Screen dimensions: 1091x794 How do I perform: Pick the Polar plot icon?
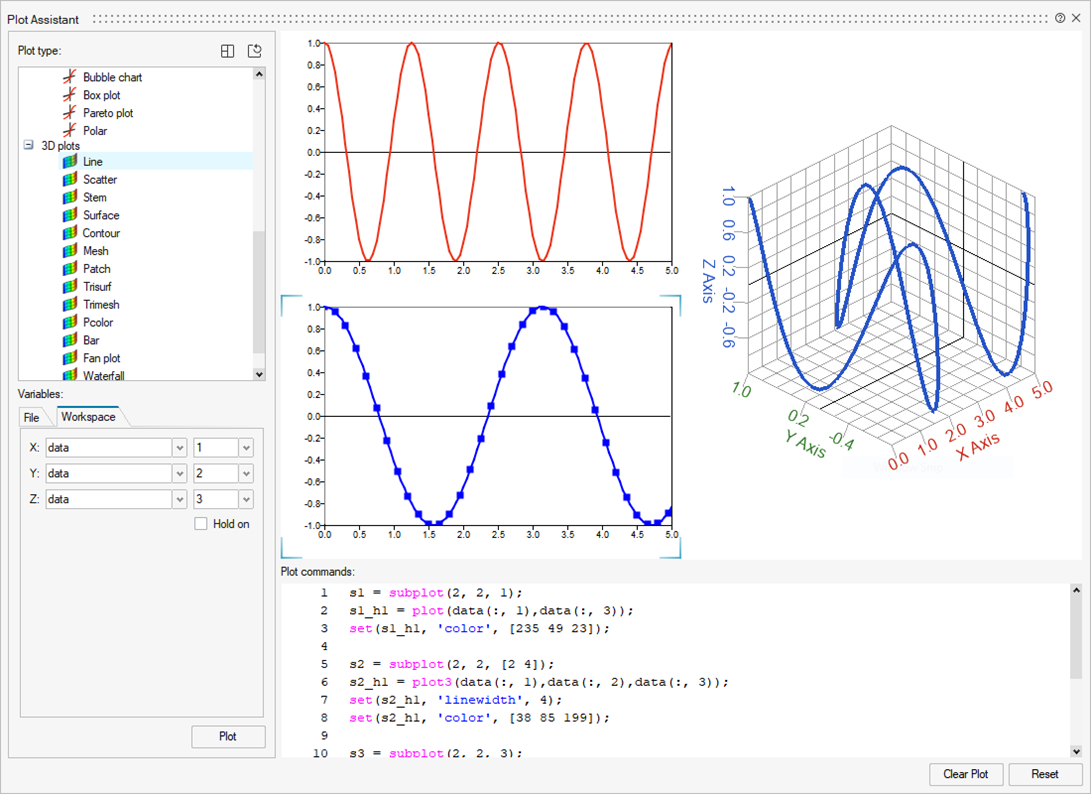point(69,131)
